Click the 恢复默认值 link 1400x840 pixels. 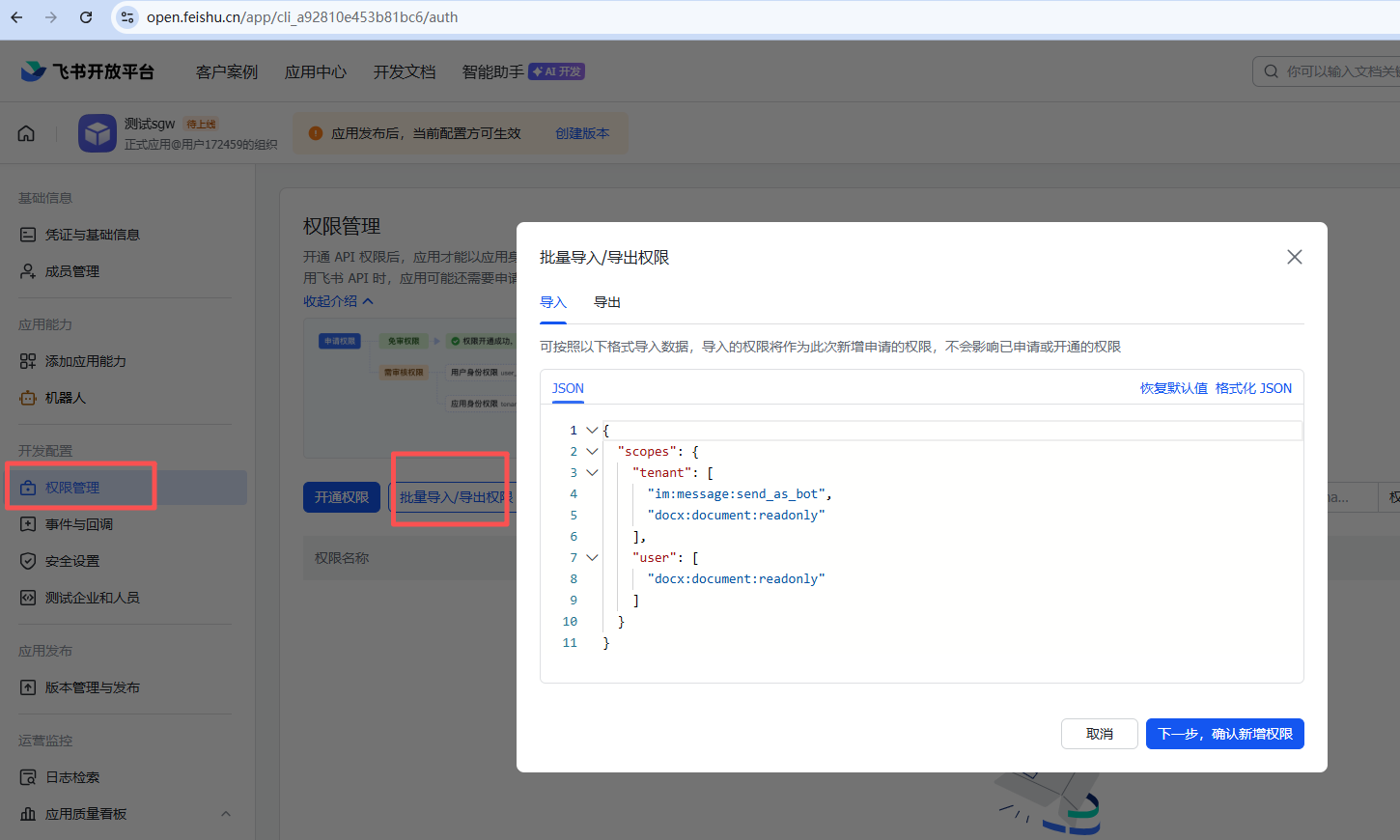pos(1174,388)
